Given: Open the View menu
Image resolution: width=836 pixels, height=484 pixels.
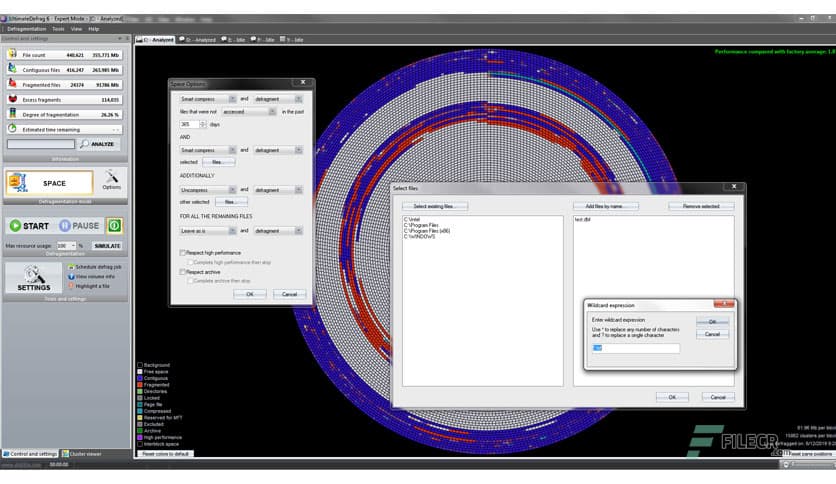Looking at the screenshot, I should pyautogui.click(x=76, y=29).
